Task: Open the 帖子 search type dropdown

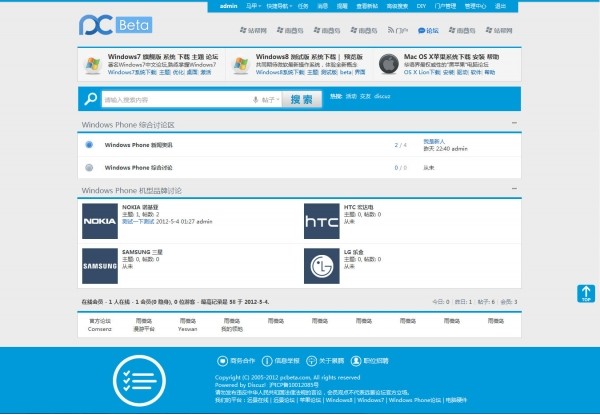Action: click(x=270, y=100)
